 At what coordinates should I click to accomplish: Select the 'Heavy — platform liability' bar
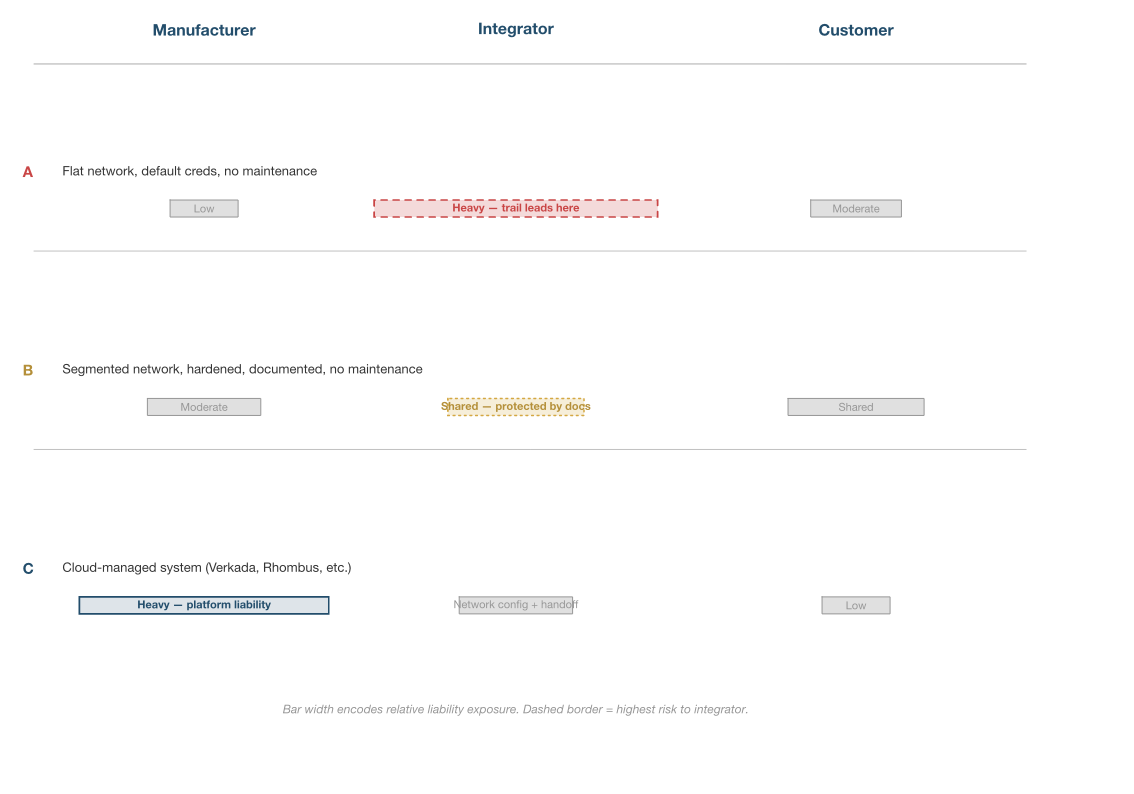204,605
